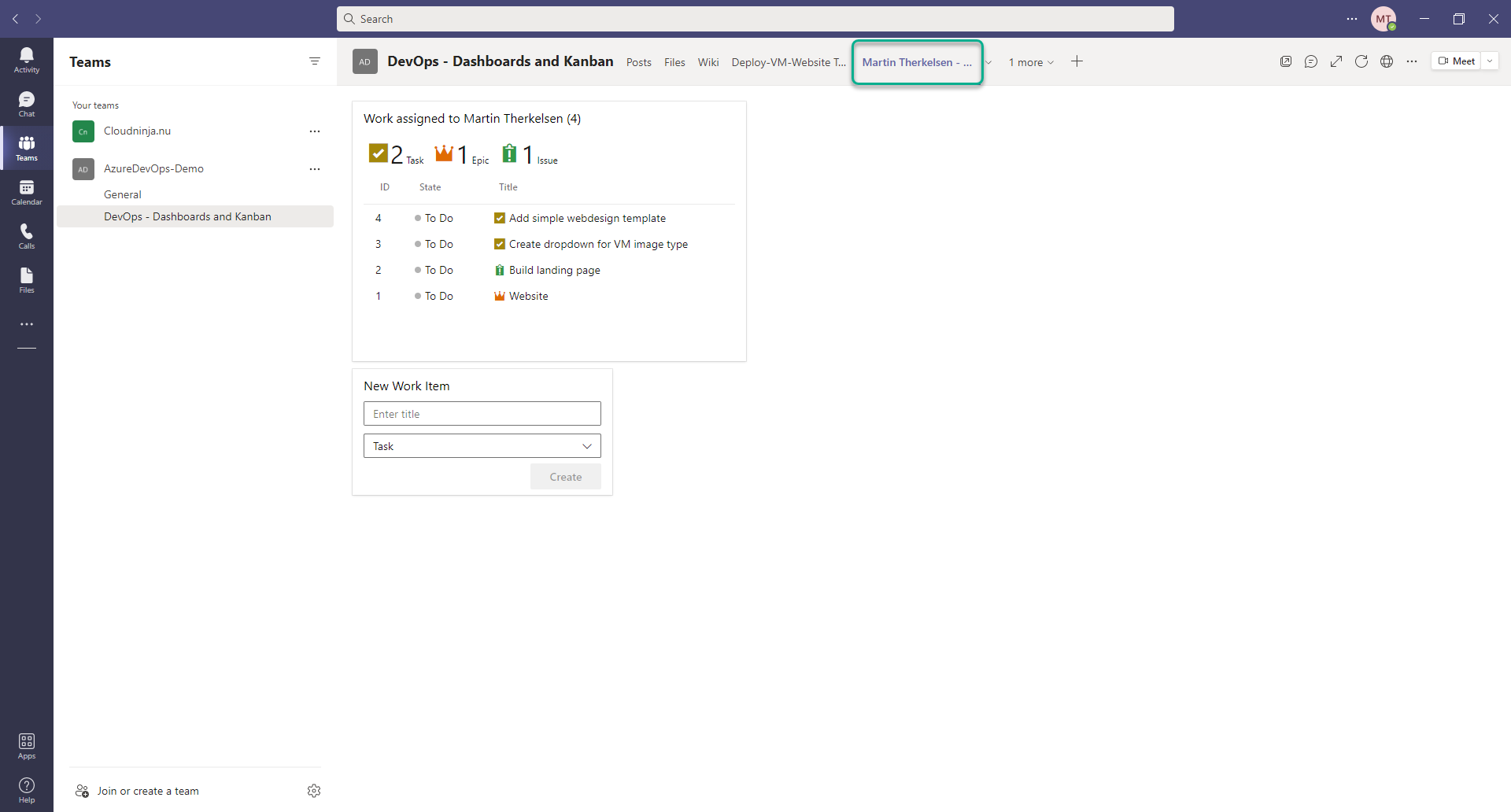The image size is (1511, 812).
Task: Switch to the Files tab
Action: tap(674, 62)
